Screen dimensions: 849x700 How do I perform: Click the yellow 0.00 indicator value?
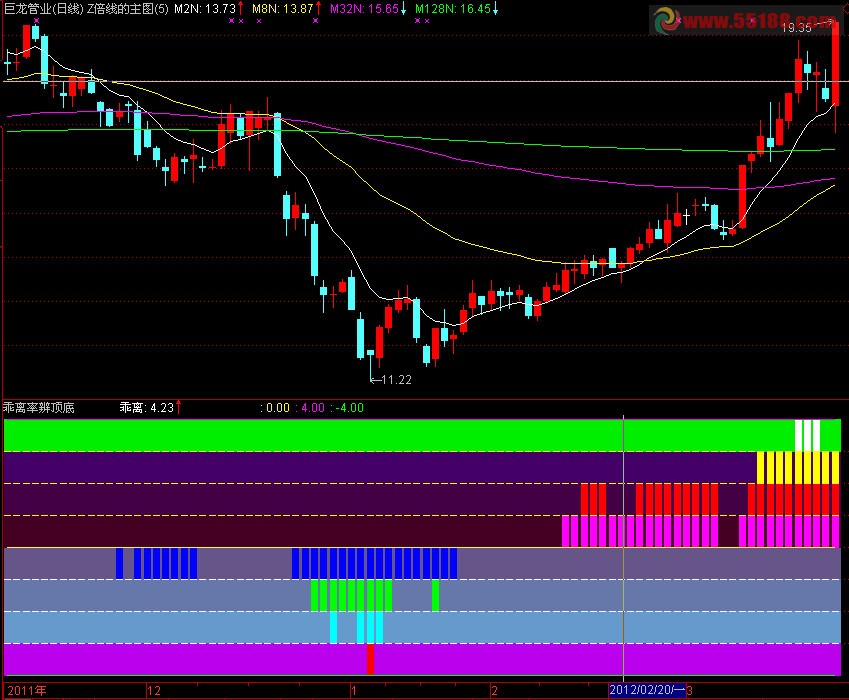[x=278, y=408]
